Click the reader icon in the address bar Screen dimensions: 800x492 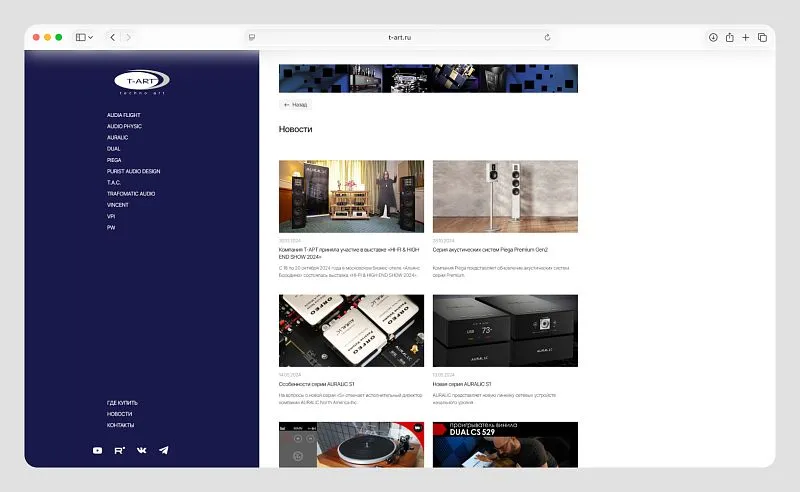click(x=252, y=37)
